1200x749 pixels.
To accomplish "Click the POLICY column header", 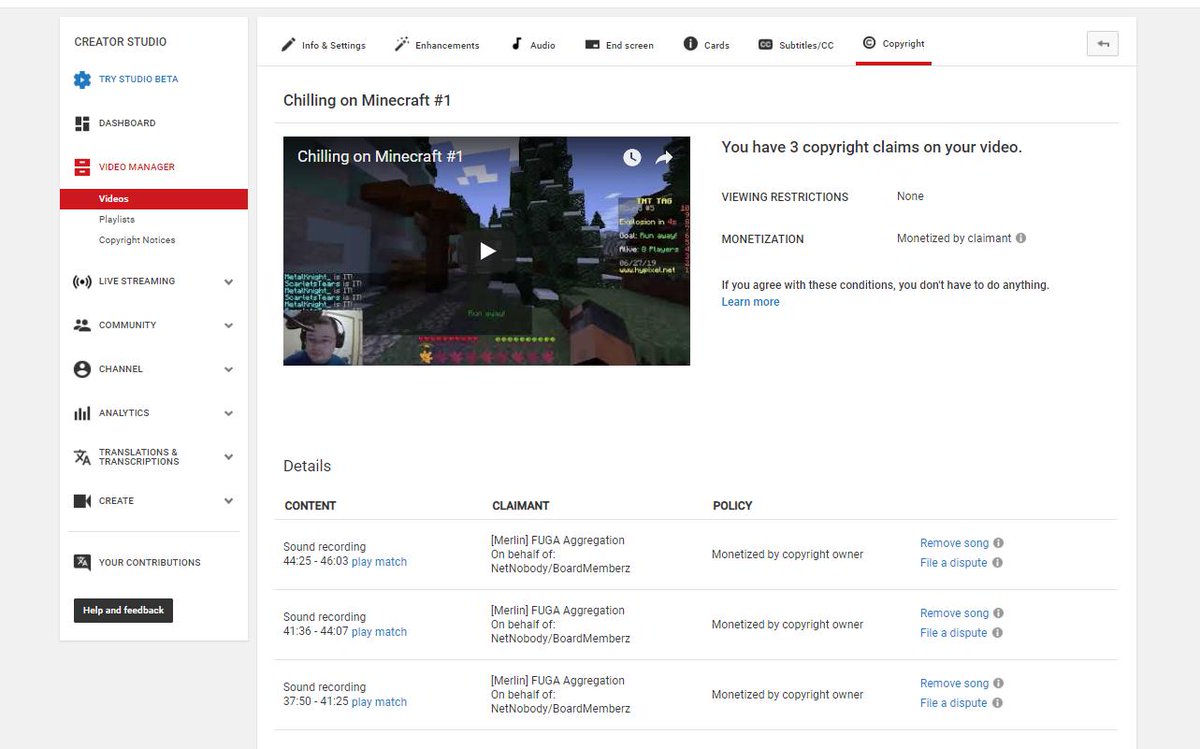I will click(x=732, y=505).
